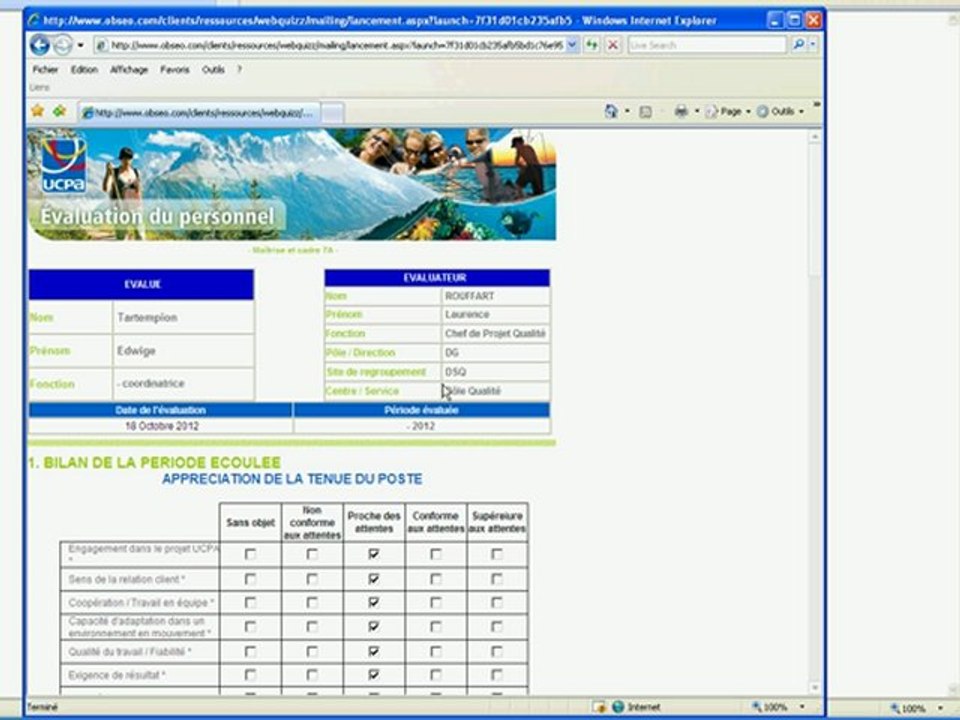Click the Evaluation du personnel banner image
Screen dimensions: 960x720
coord(291,184)
